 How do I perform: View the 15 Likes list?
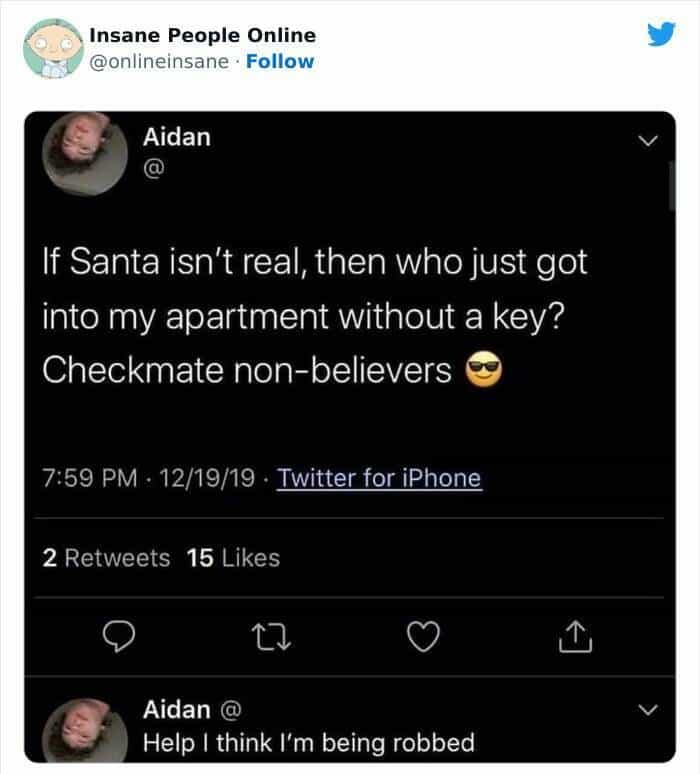(x=233, y=558)
